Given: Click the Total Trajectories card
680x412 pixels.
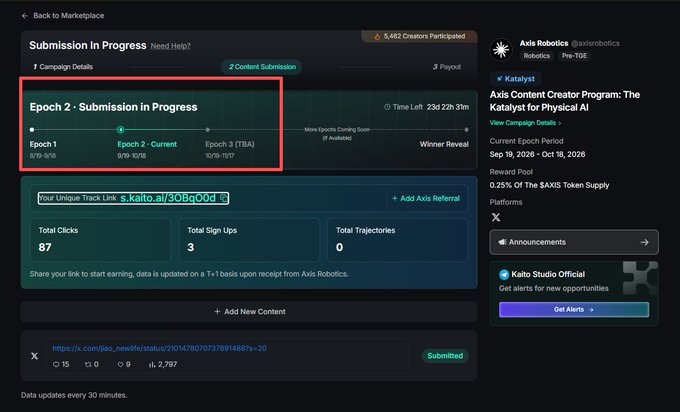Looking at the screenshot, I should coord(398,240).
